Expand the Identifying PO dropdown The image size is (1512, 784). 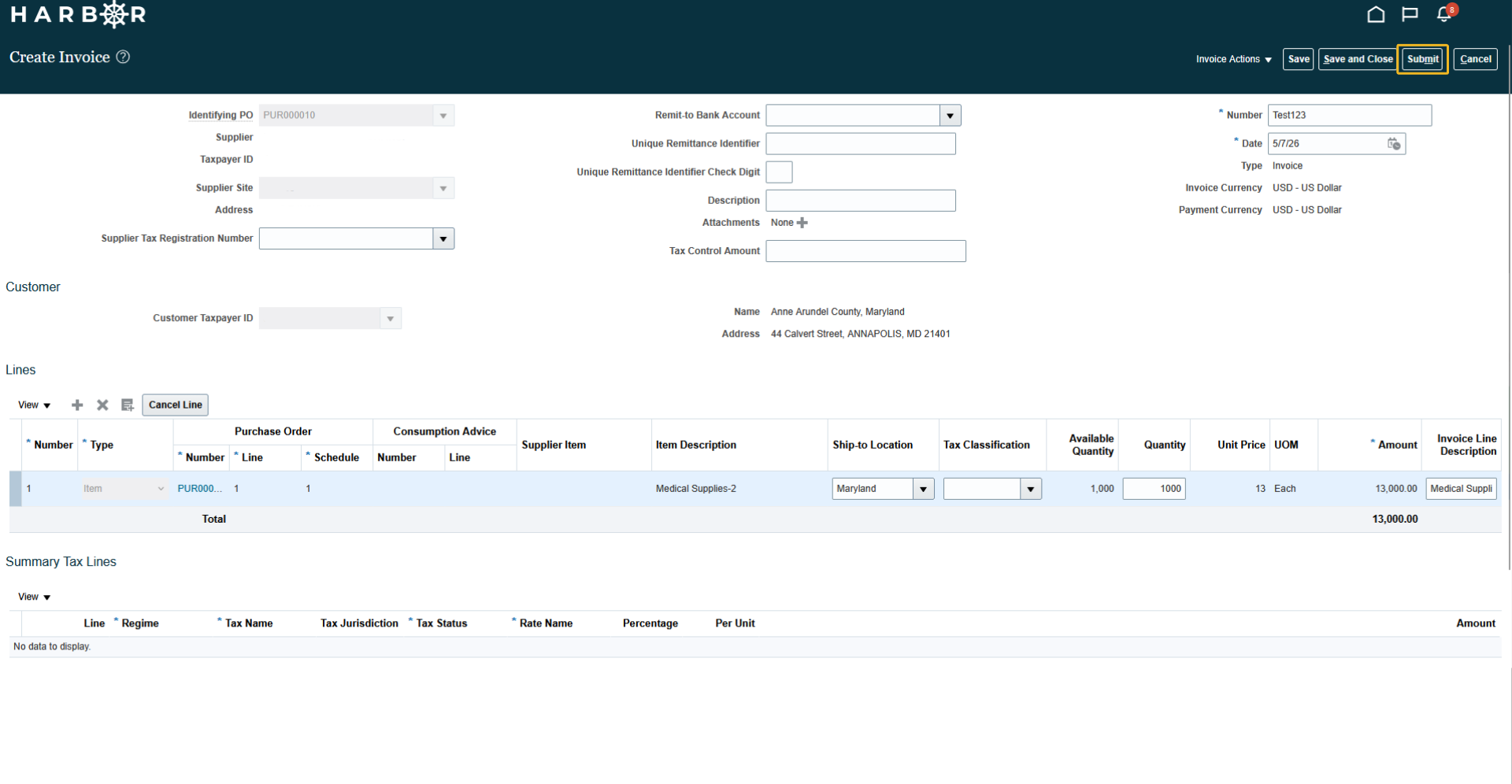(x=443, y=116)
